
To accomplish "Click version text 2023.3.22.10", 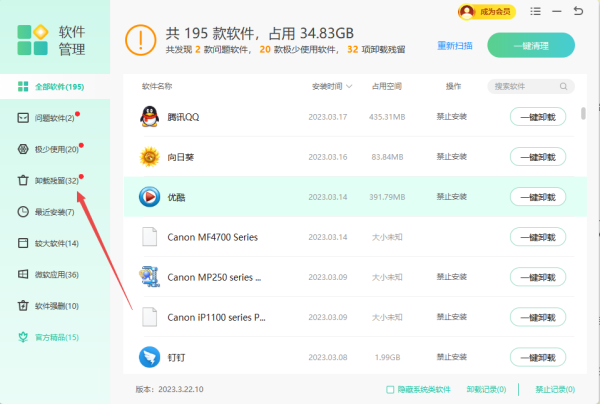I will coord(181,389).
